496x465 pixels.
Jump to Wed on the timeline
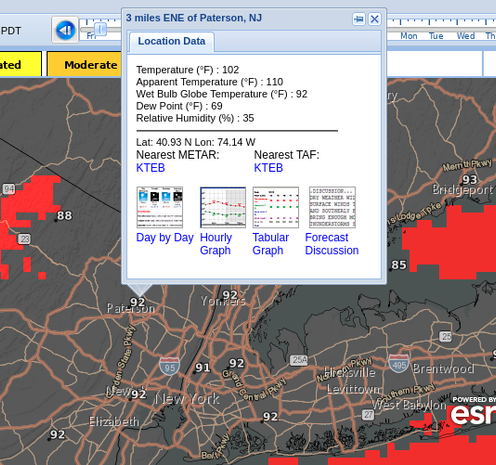coord(466,36)
